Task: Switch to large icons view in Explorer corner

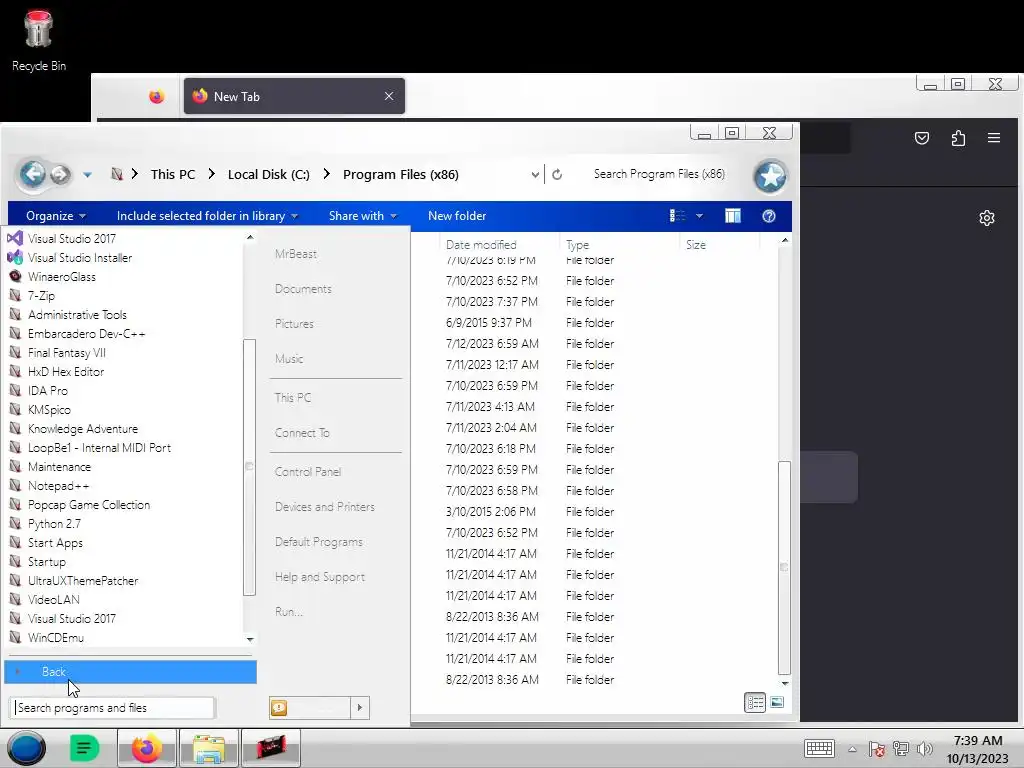Action: click(776, 703)
